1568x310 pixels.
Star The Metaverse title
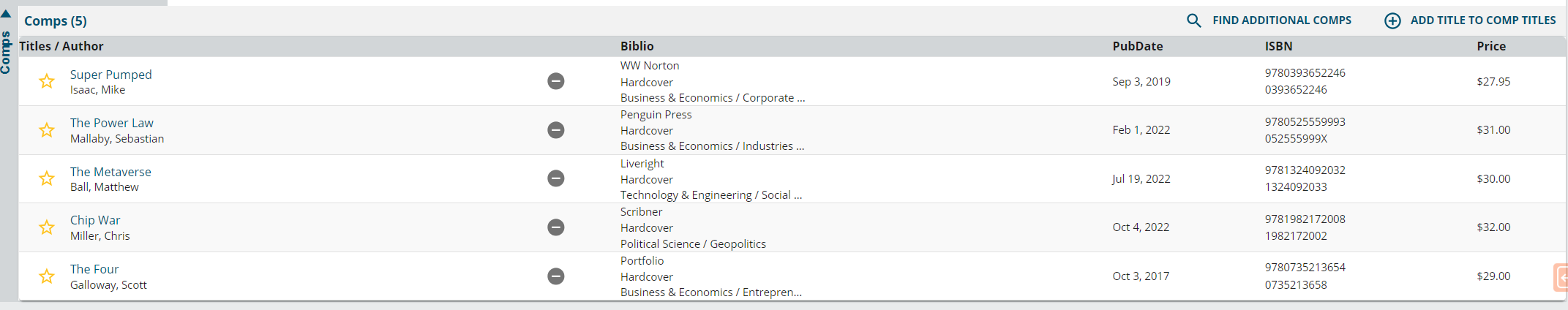click(47, 178)
